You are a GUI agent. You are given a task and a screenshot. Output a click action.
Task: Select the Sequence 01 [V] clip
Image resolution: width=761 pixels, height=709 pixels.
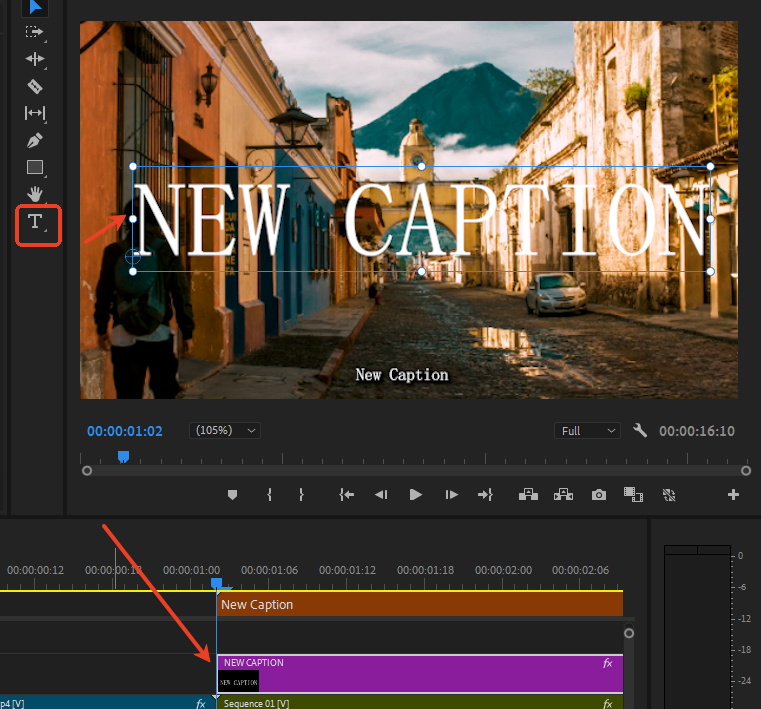coord(420,703)
